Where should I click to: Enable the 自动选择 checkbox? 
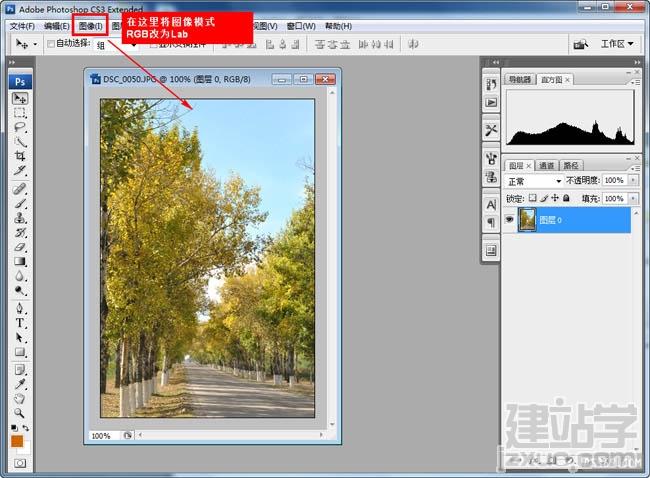click(x=51, y=44)
